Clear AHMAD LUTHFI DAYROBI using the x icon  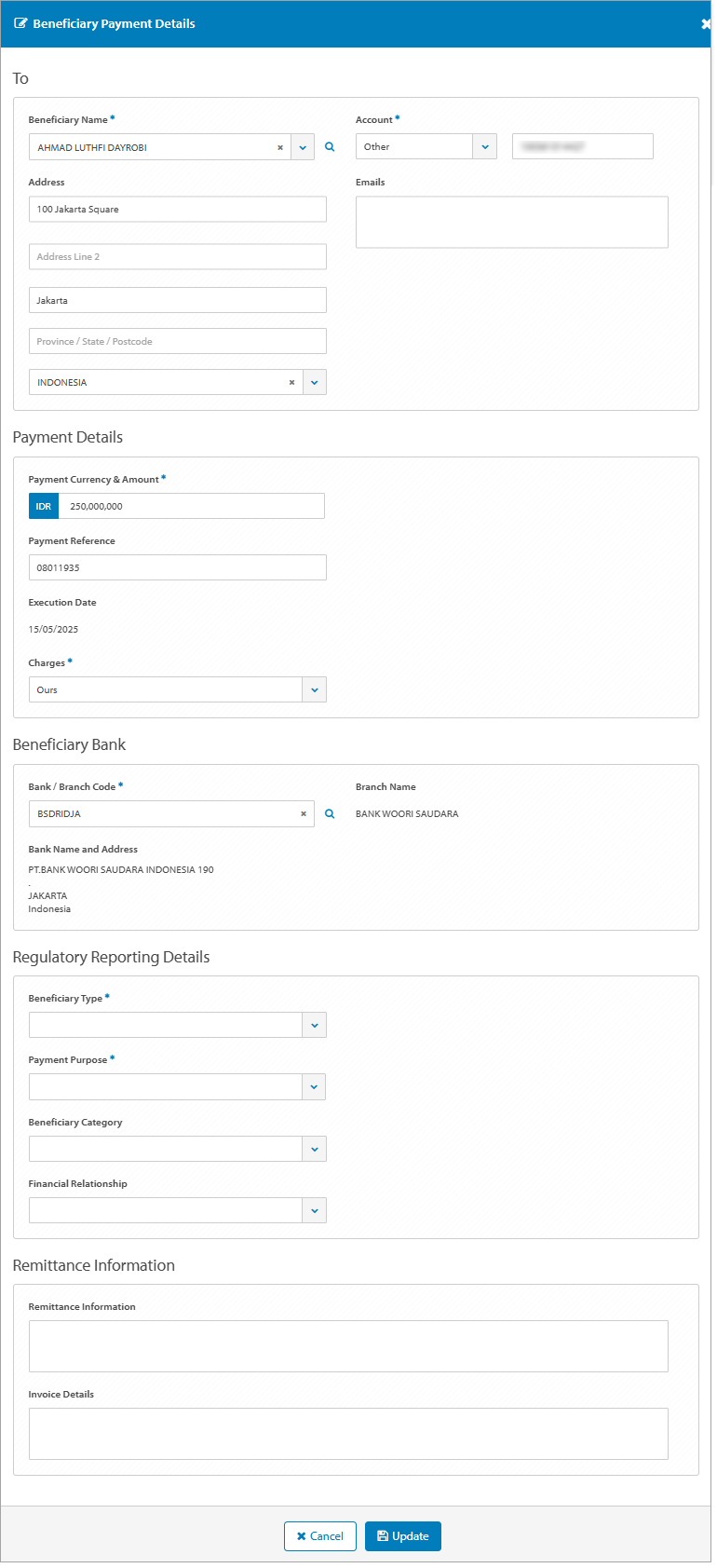280,146
